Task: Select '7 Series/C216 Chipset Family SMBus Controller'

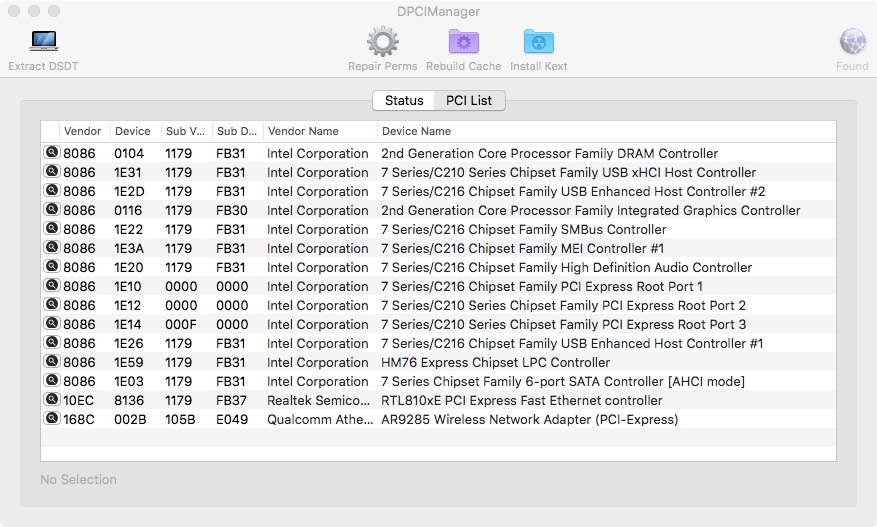Action: point(524,229)
